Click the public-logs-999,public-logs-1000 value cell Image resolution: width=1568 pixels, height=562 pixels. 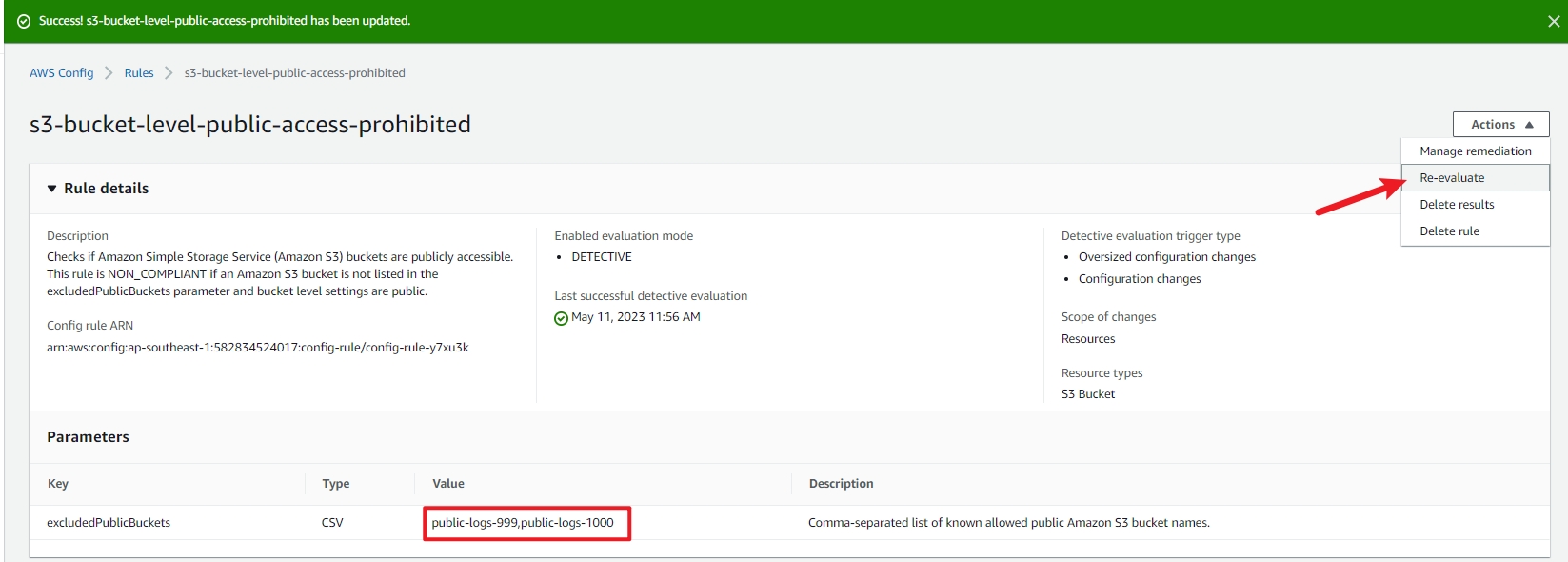[x=523, y=523]
